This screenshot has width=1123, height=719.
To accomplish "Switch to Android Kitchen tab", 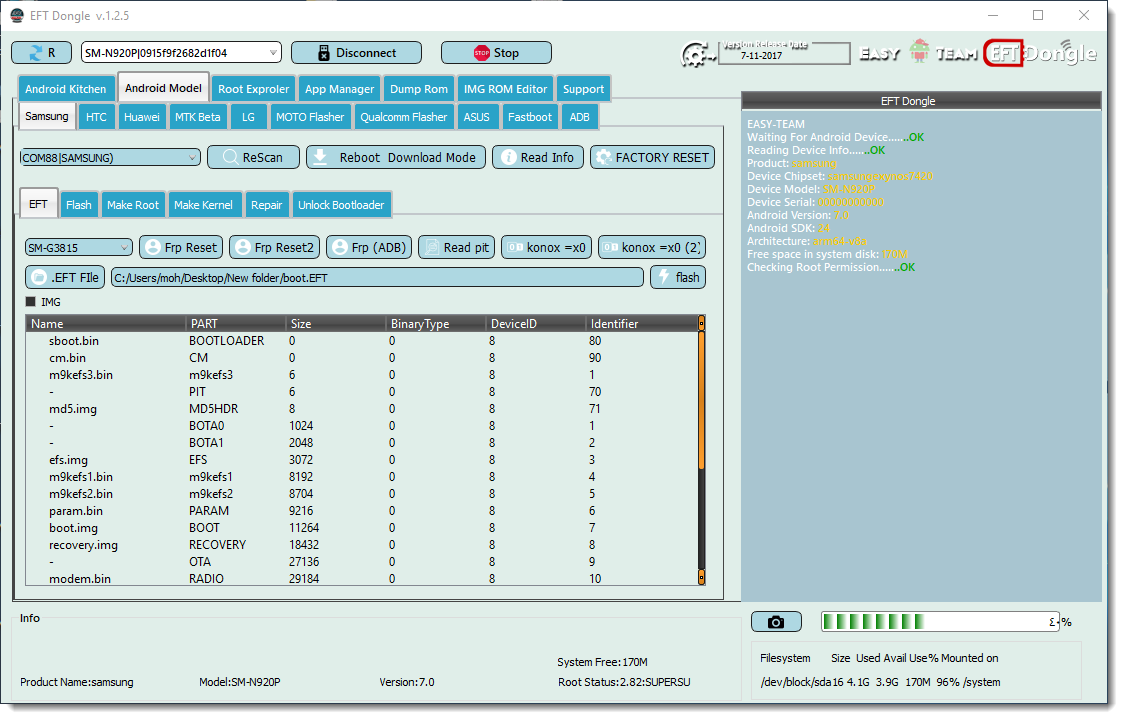I will [x=66, y=90].
